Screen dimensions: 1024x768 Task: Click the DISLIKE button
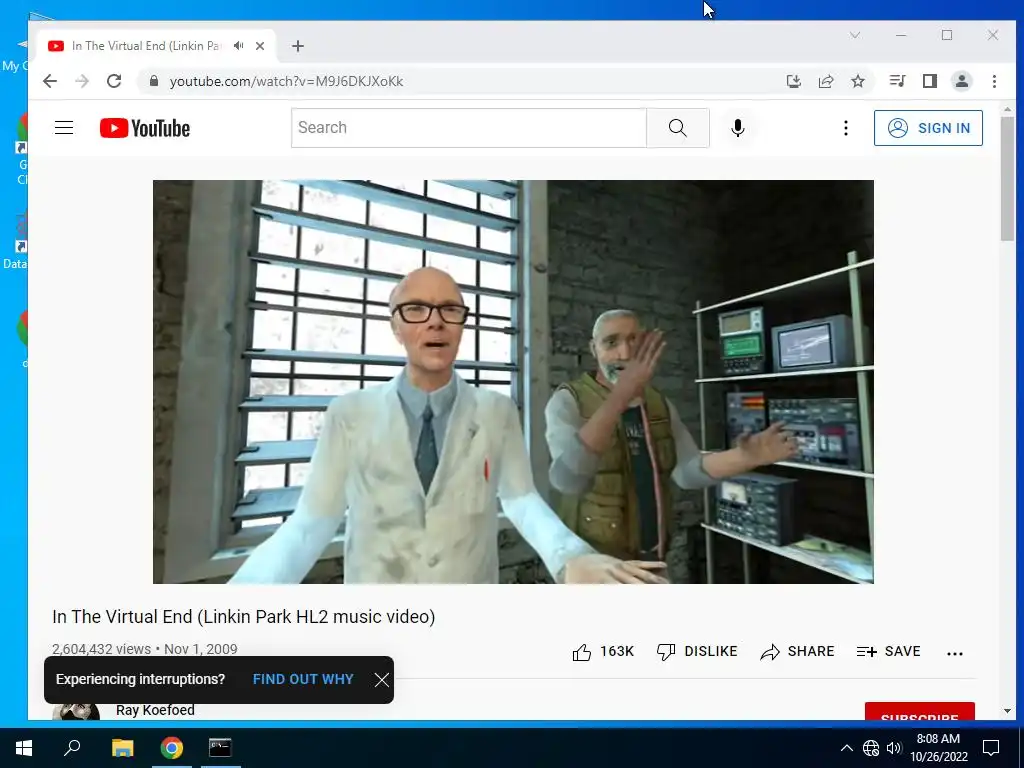pyautogui.click(x=697, y=652)
